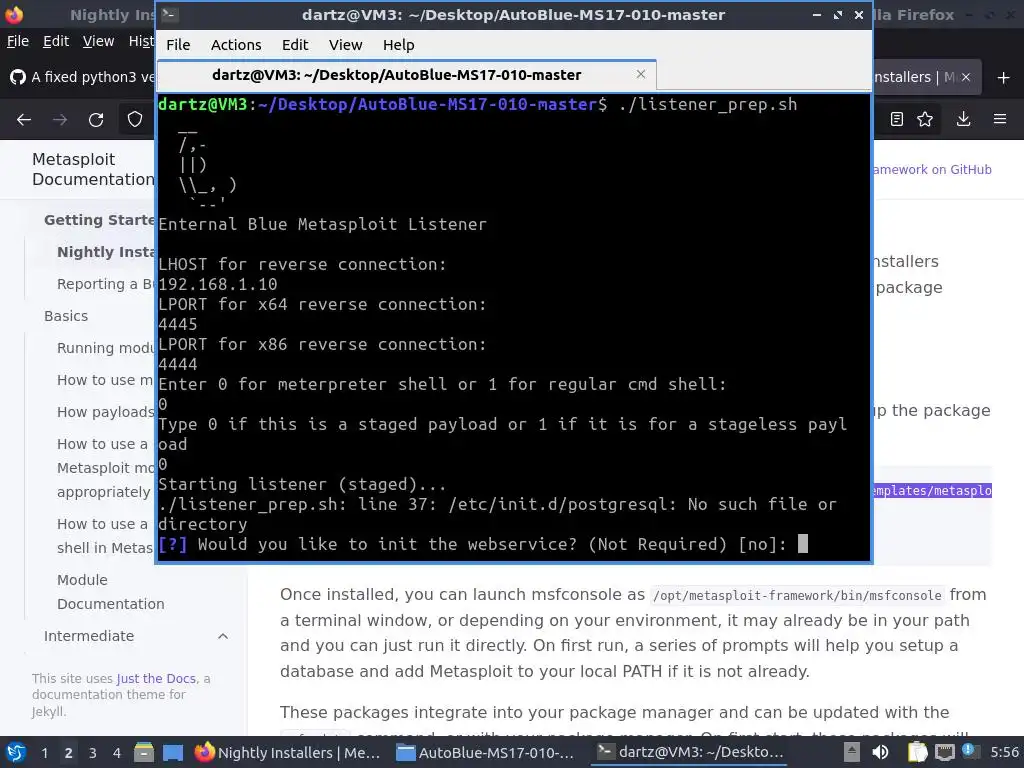Select the 'A fixed python3 ve' GitHub tab

coord(82,77)
